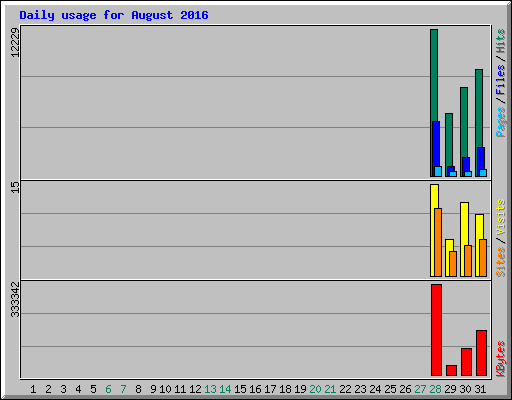Viewport: 512px width, 400px height.
Task: Click the orange sites bar for day 30
Action: tap(468, 261)
